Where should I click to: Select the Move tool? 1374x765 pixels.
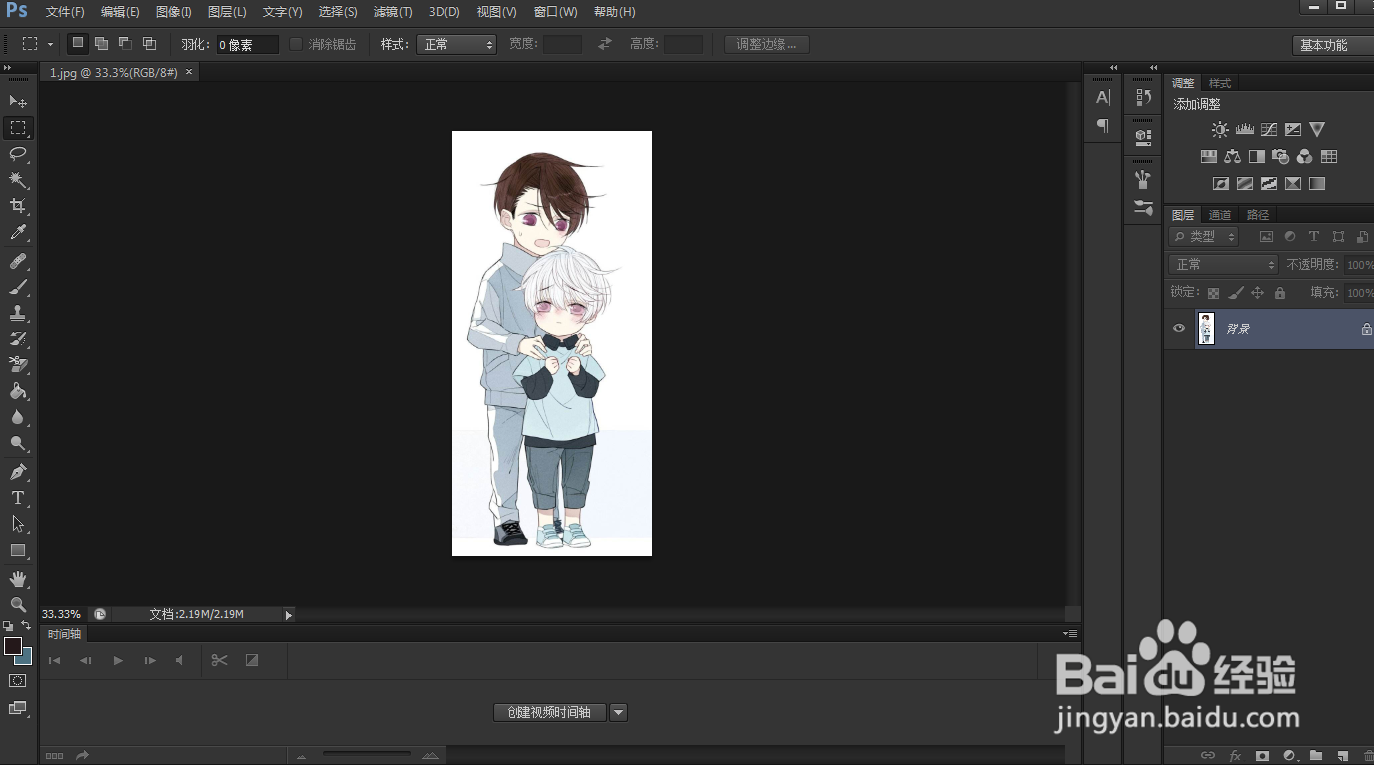pos(18,102)
